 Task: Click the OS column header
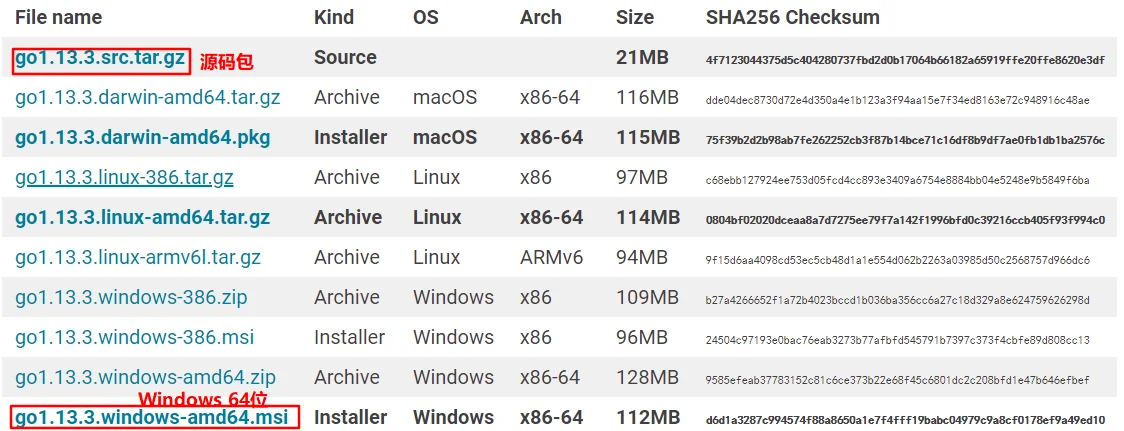point(426,17)
